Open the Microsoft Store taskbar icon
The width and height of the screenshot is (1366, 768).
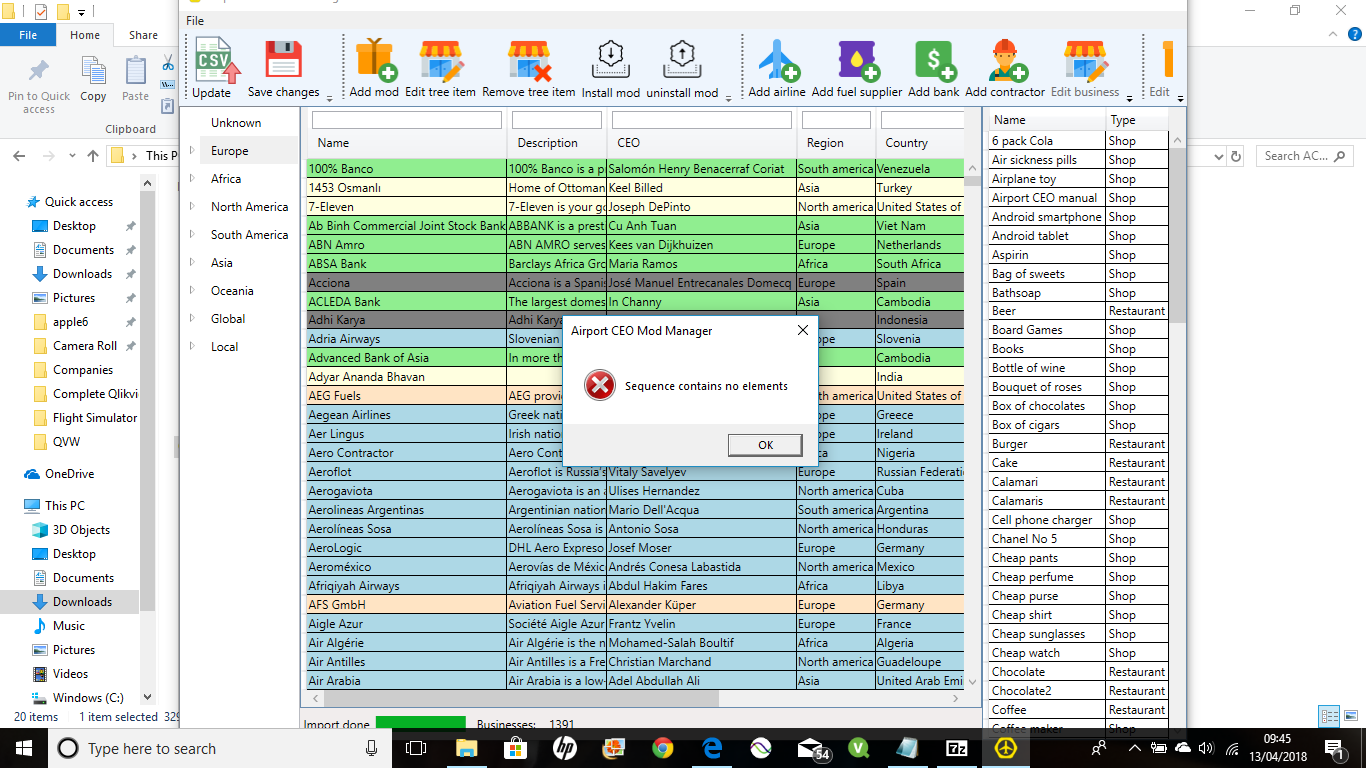pyautogui.click(x=516, y=748)
